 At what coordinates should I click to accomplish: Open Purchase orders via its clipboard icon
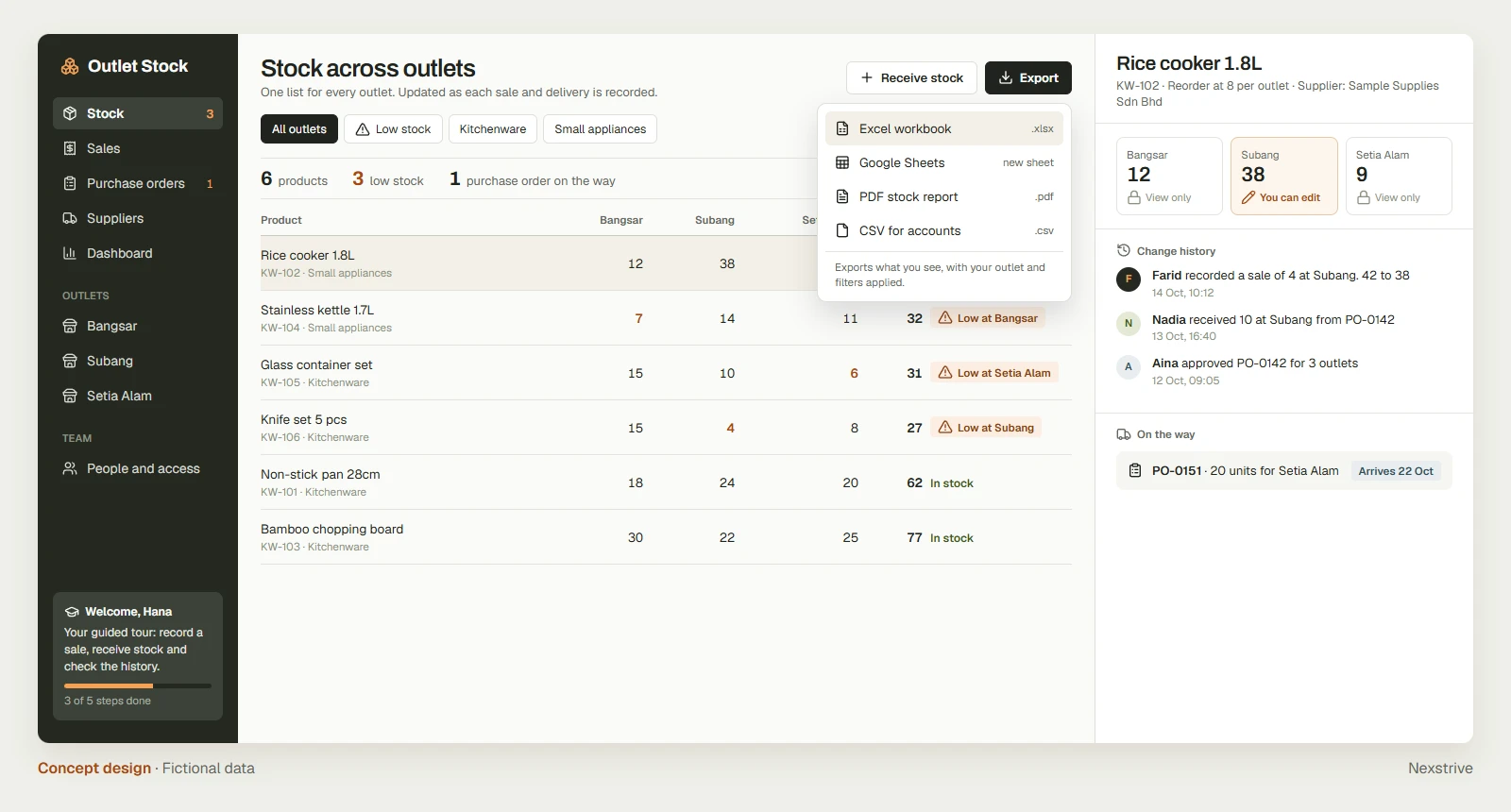(70, 183)
